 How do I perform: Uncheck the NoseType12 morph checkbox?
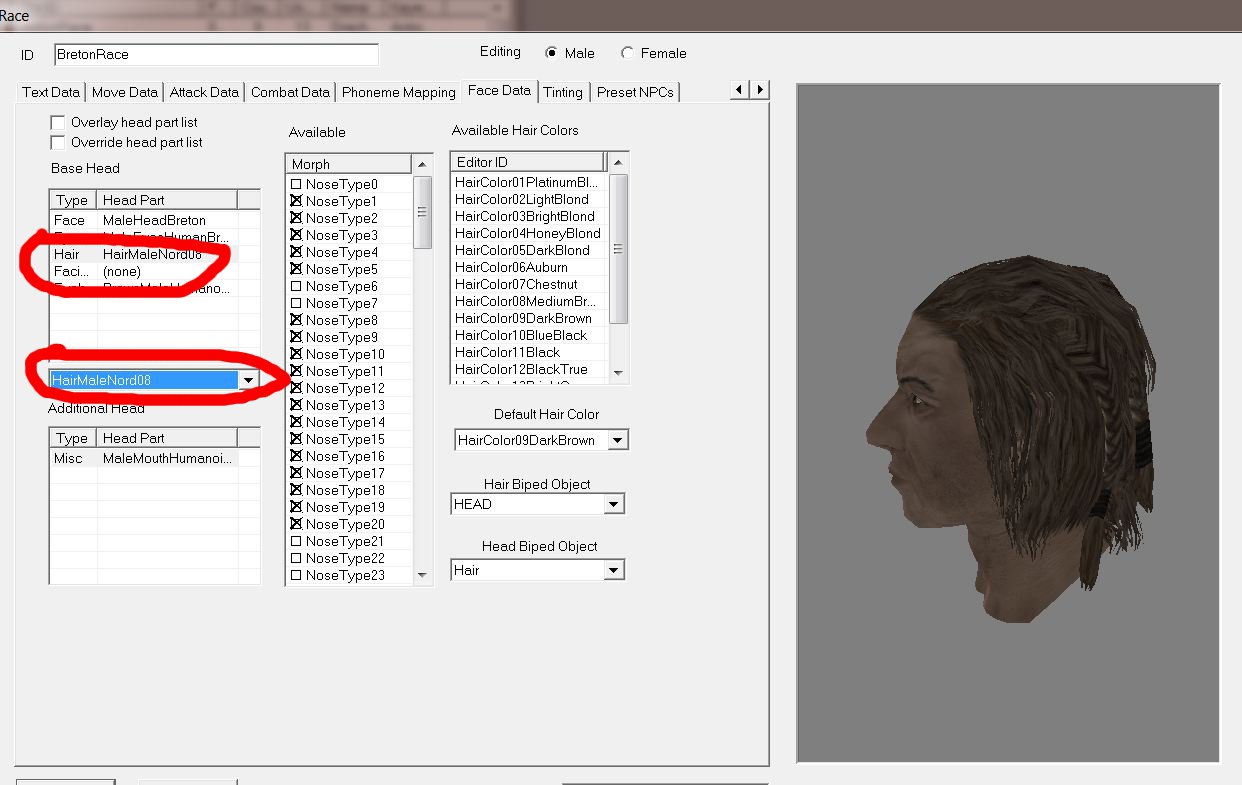pyautogui.click(x=296, y=388)
